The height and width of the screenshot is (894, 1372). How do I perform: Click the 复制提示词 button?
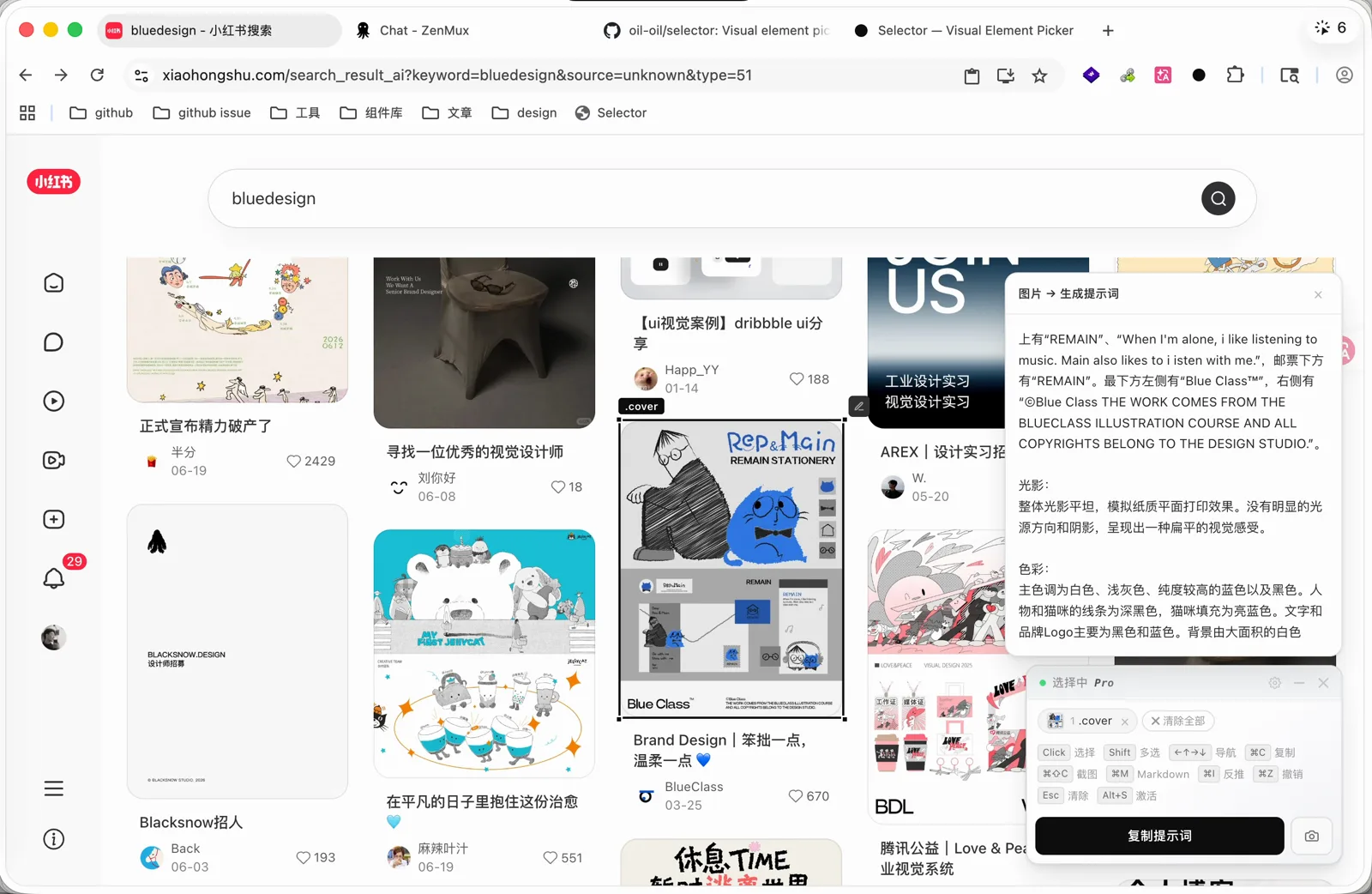tap(1159, 836)
